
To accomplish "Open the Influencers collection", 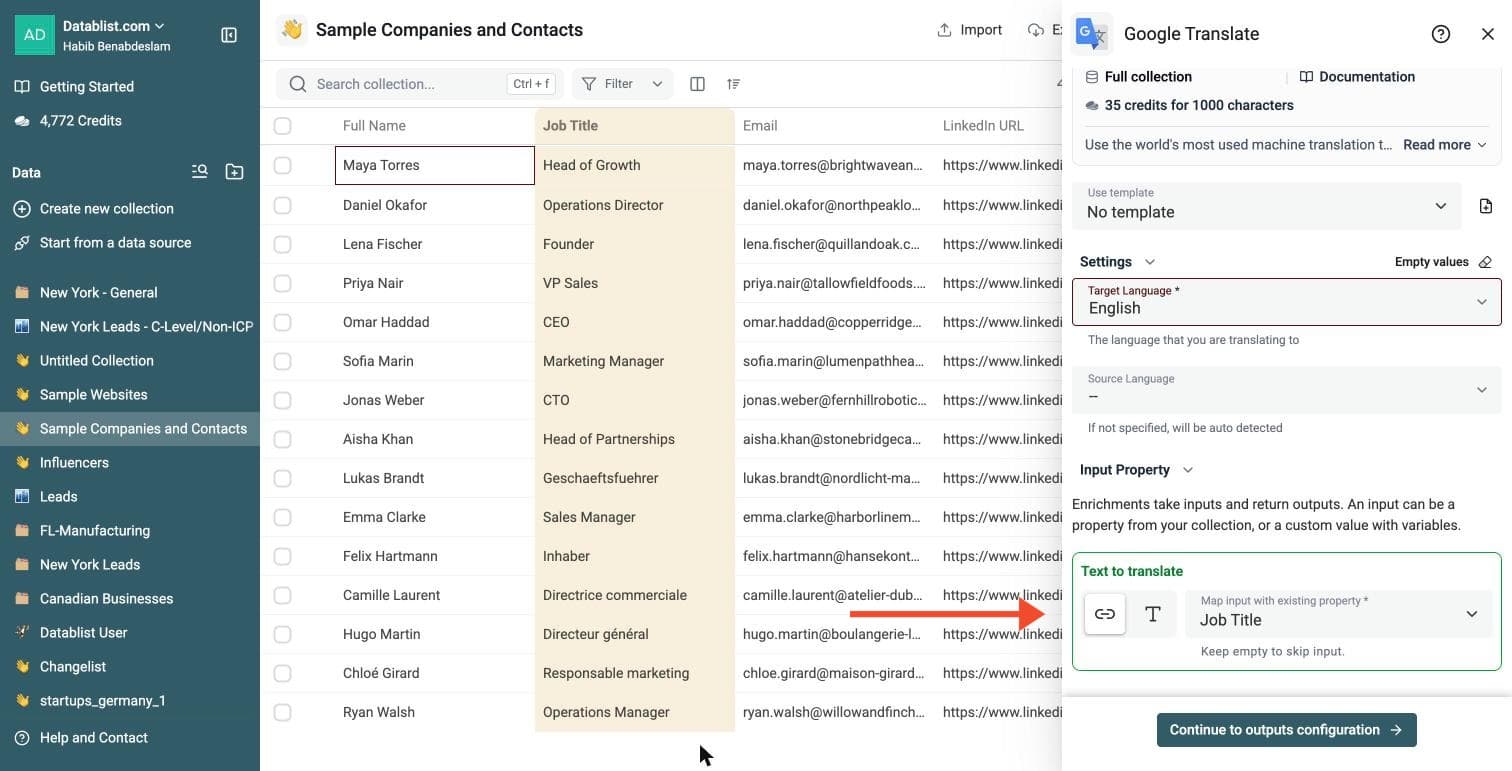I will pyautogui.click(x=74, y=463).
